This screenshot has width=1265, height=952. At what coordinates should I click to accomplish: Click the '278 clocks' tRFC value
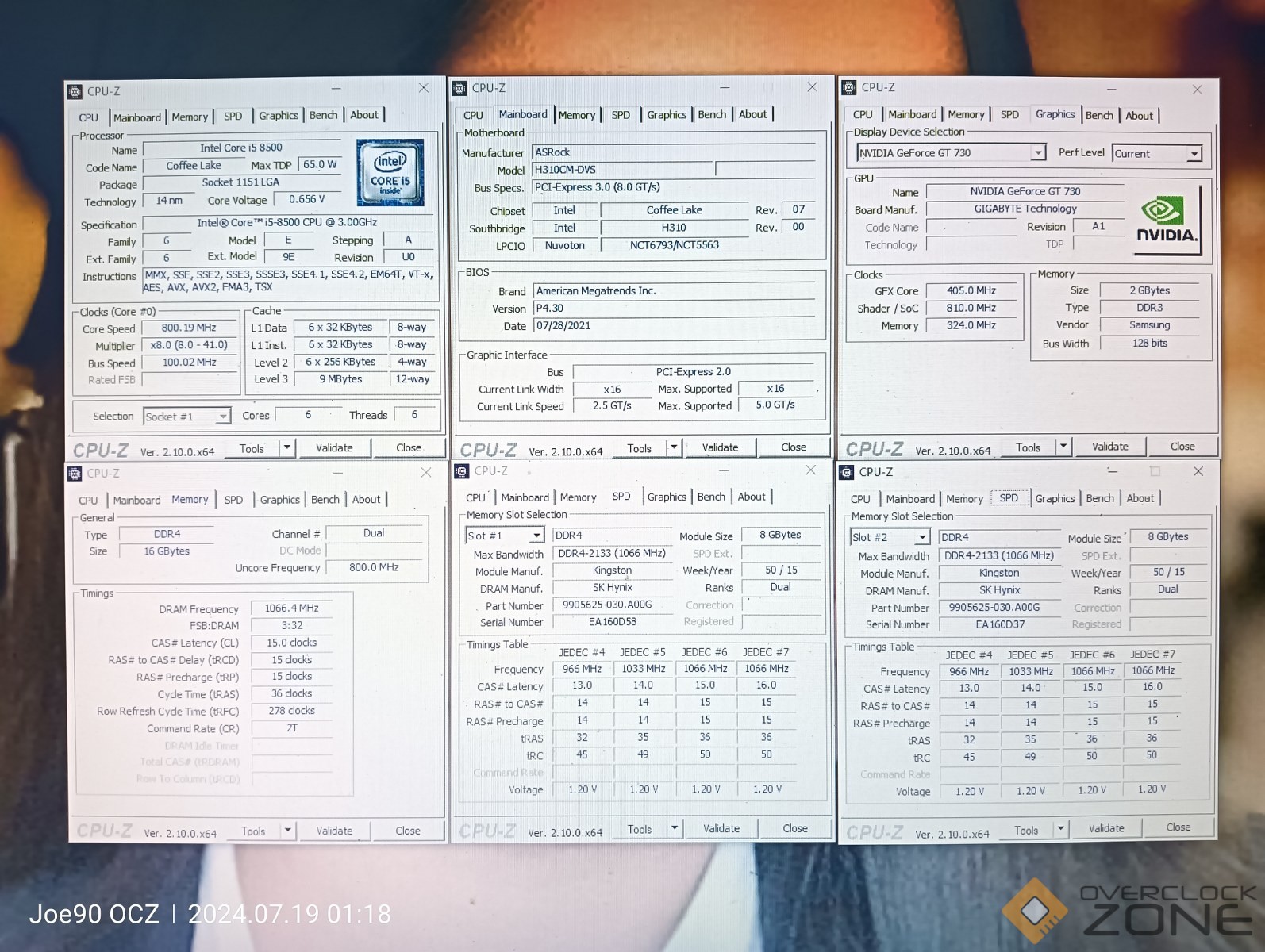point(291,711)
